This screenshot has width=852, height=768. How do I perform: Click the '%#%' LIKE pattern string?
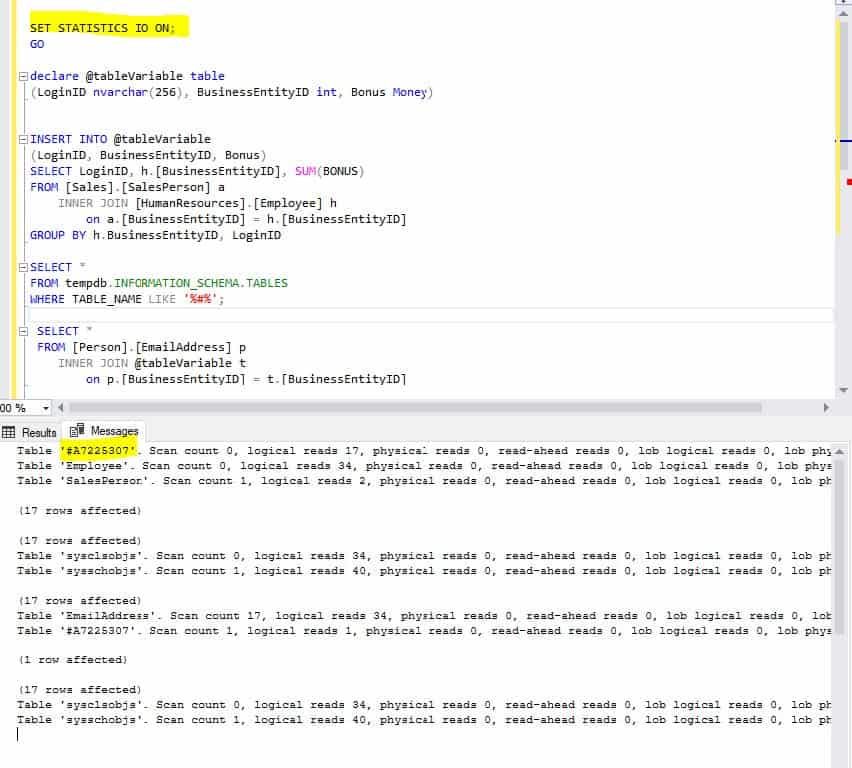(201, 299)
